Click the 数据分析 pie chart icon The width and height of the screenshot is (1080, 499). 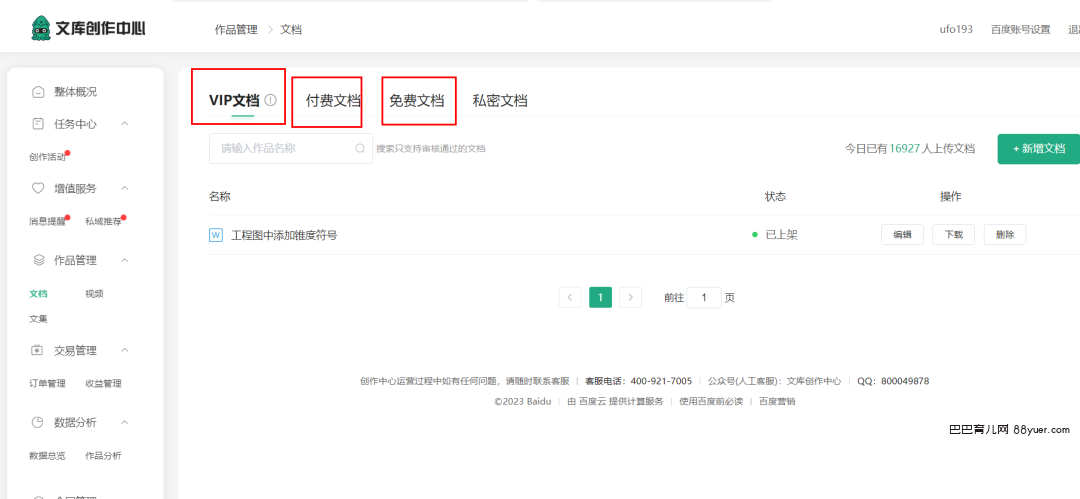point(39,422)
